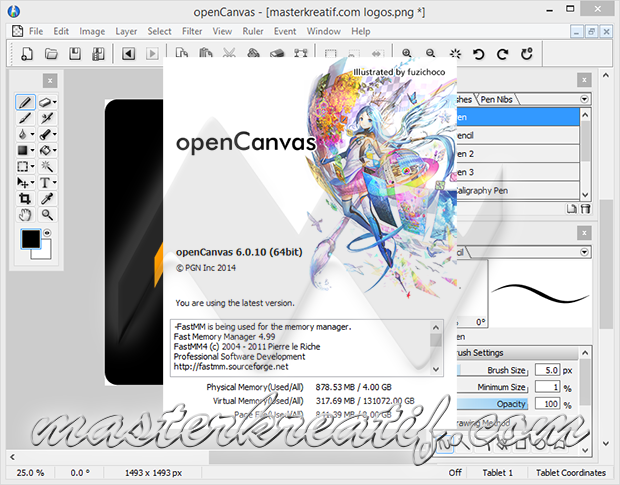Zoom out using the toolbar magnifier minus

tap(431, 53)
